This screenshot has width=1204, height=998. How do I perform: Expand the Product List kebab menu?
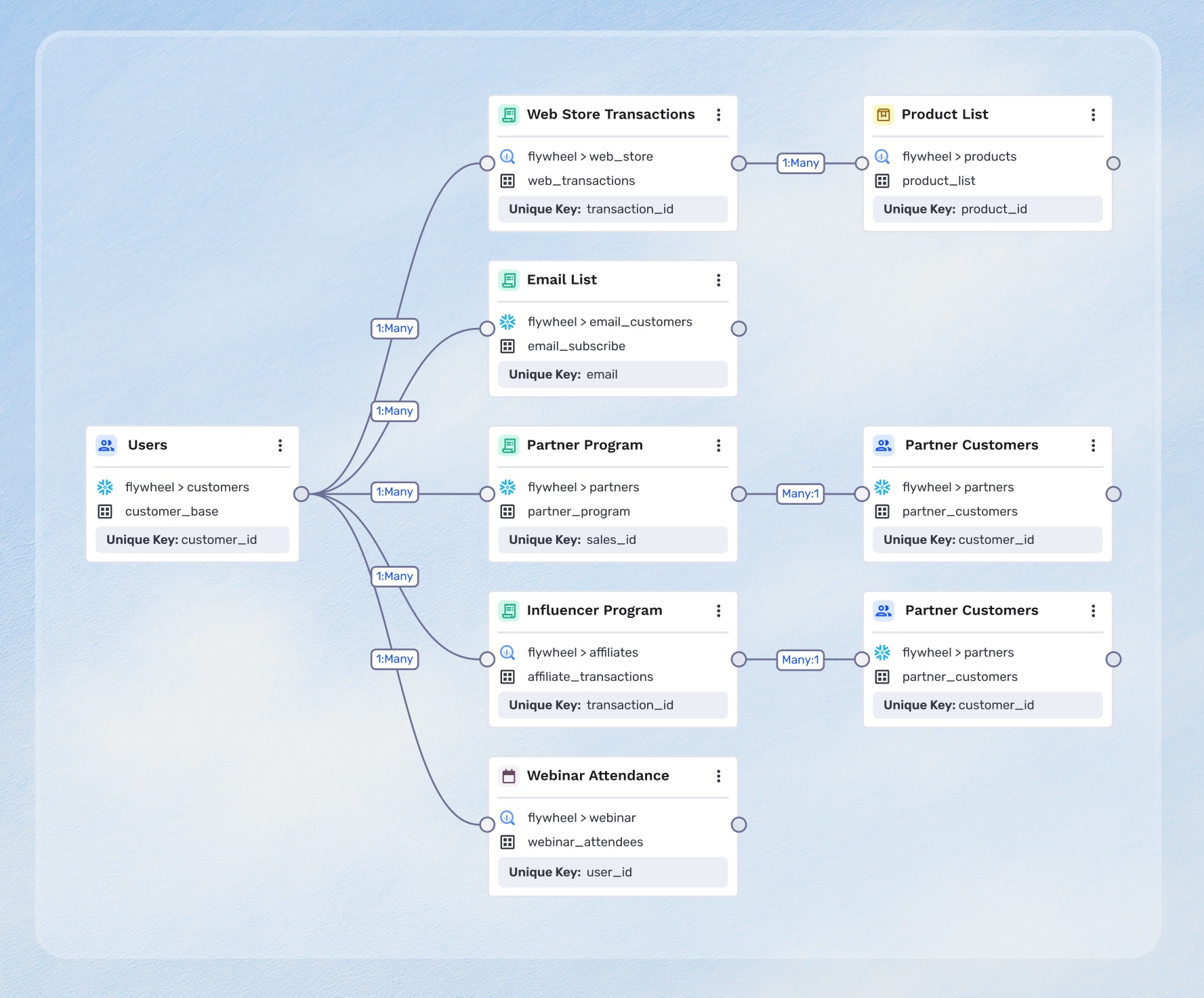pos(1093,115)
